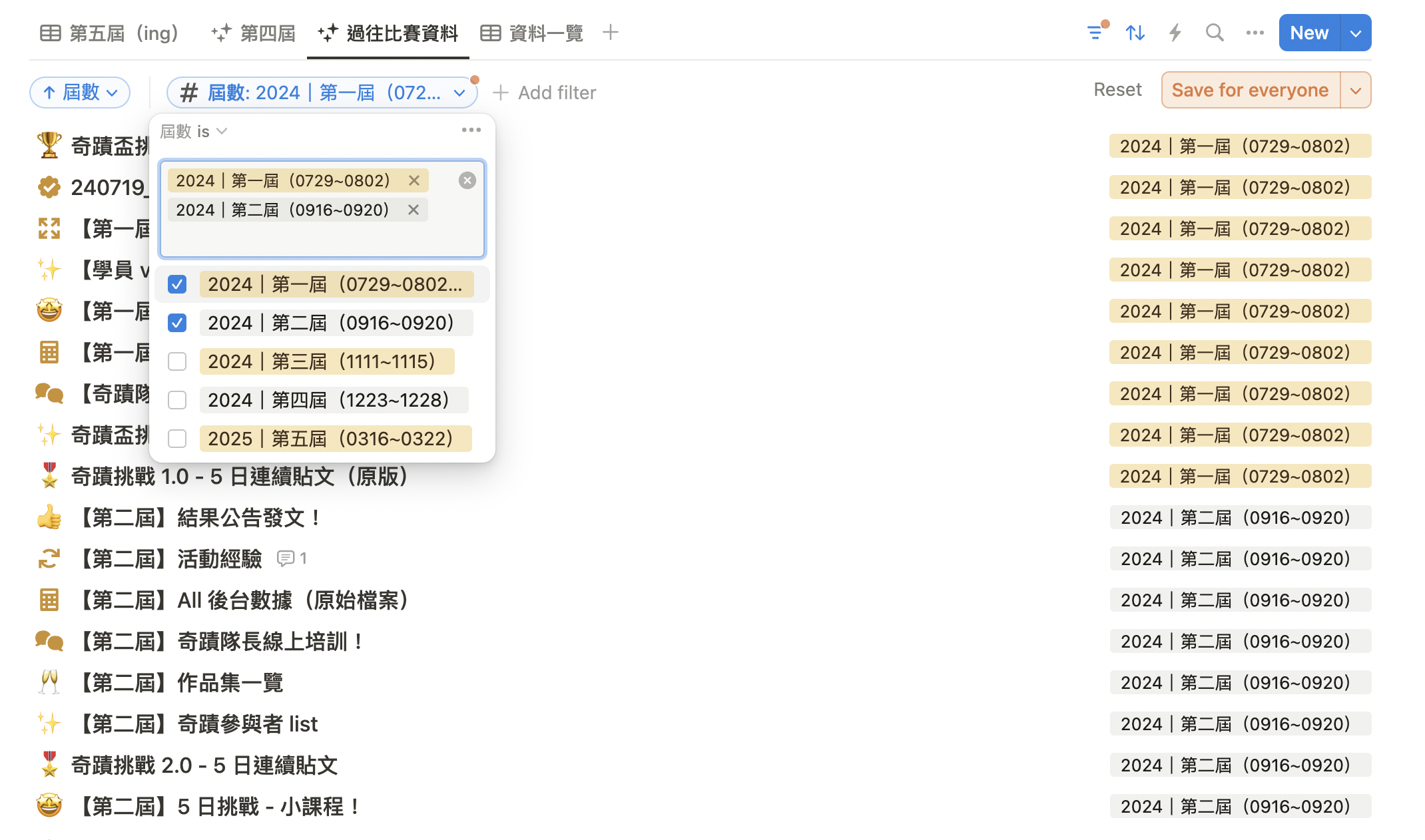This screenshot has width=1425, height=840.
Task: Check the 2025｜第五屆 (0316~0322) option
Action: coord(177,439)
